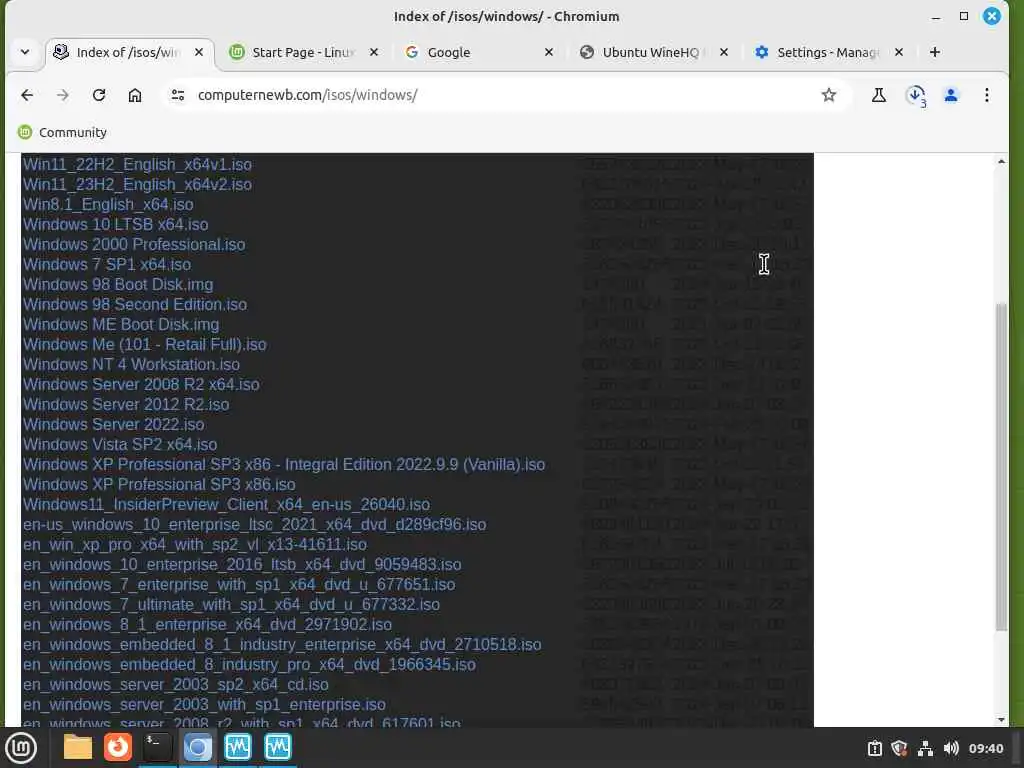The width and height of the screenshot is (1024, 768).
Task: Expand the tab search dropdown
Action: coord(25,52)
